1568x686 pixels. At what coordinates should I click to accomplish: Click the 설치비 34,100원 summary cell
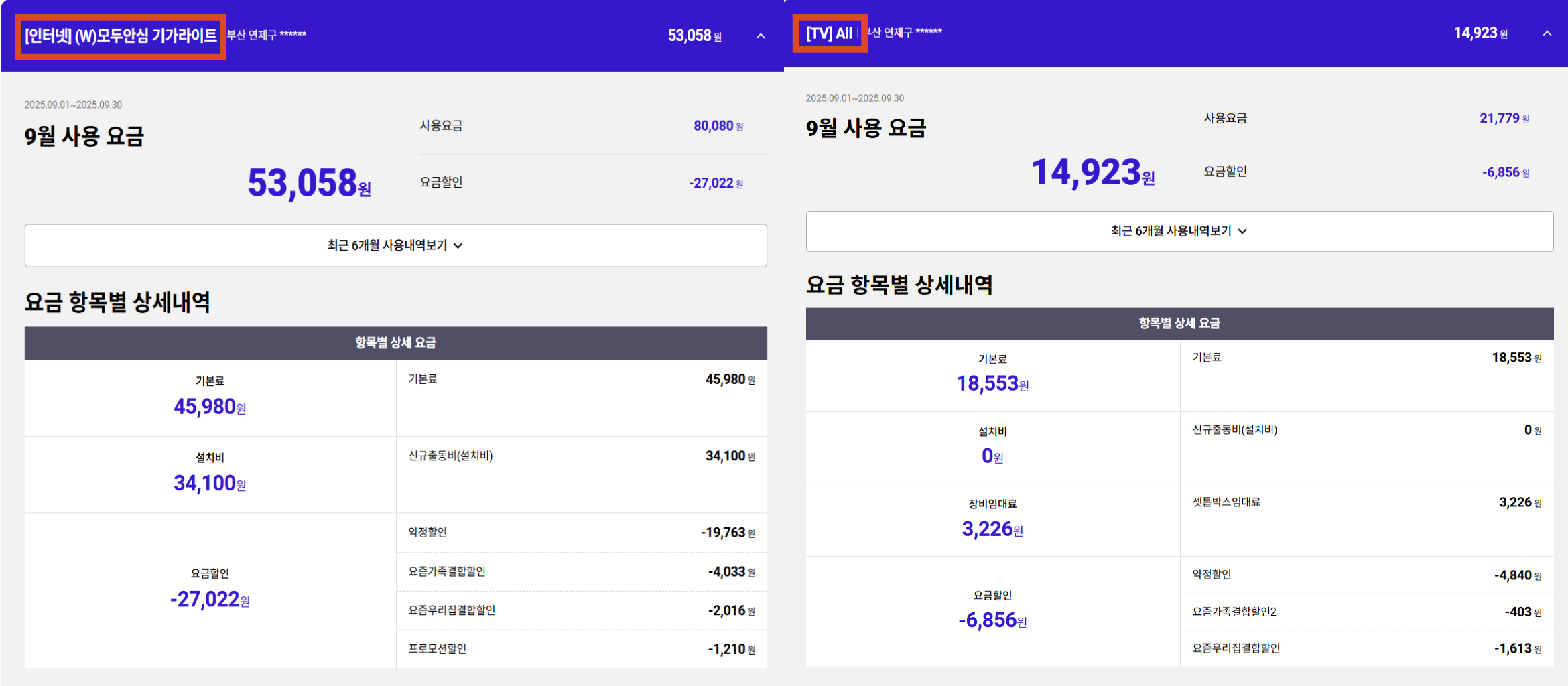coord(210,474)
